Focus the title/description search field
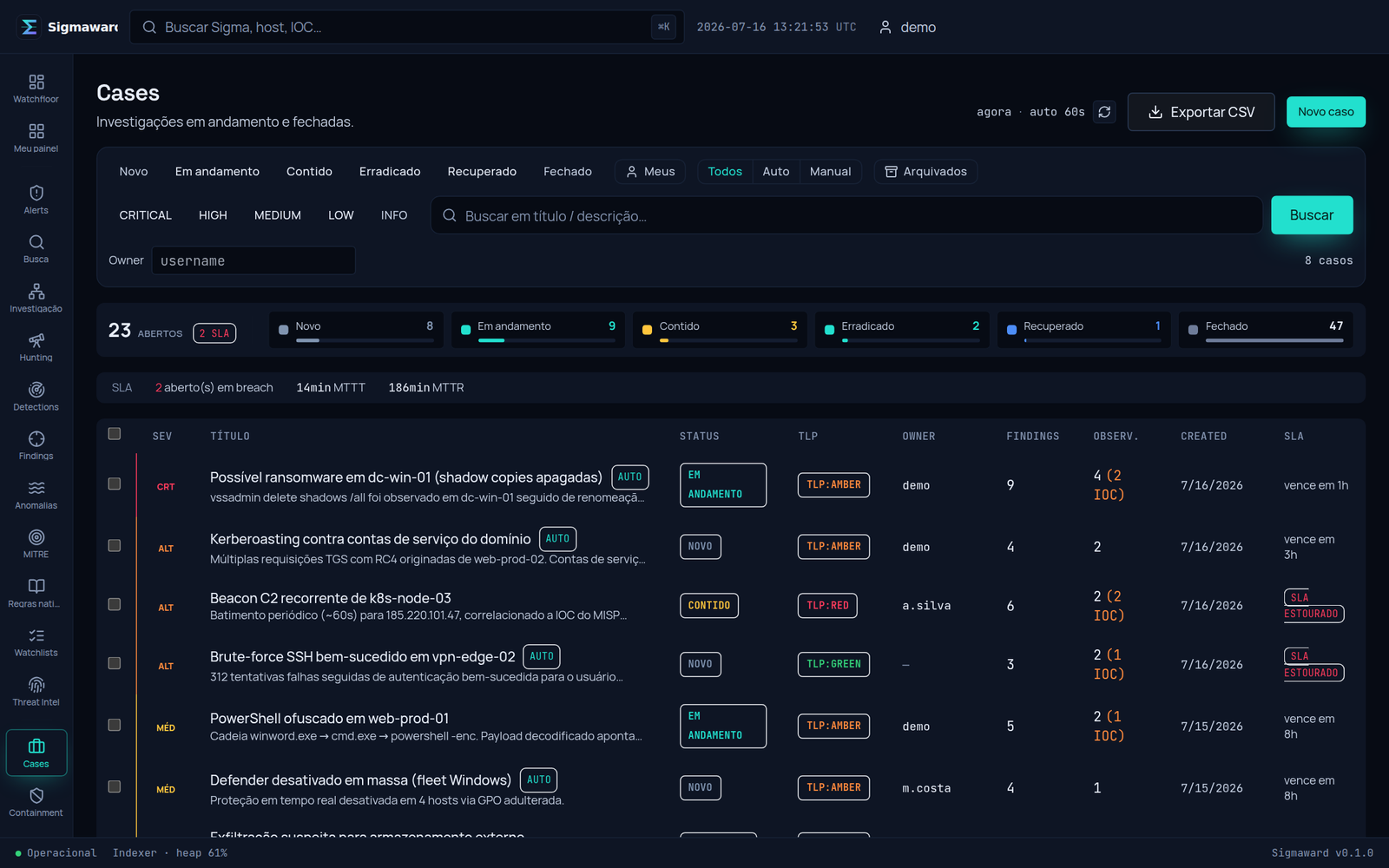The image size is (1389, 868). pos(846,215)
